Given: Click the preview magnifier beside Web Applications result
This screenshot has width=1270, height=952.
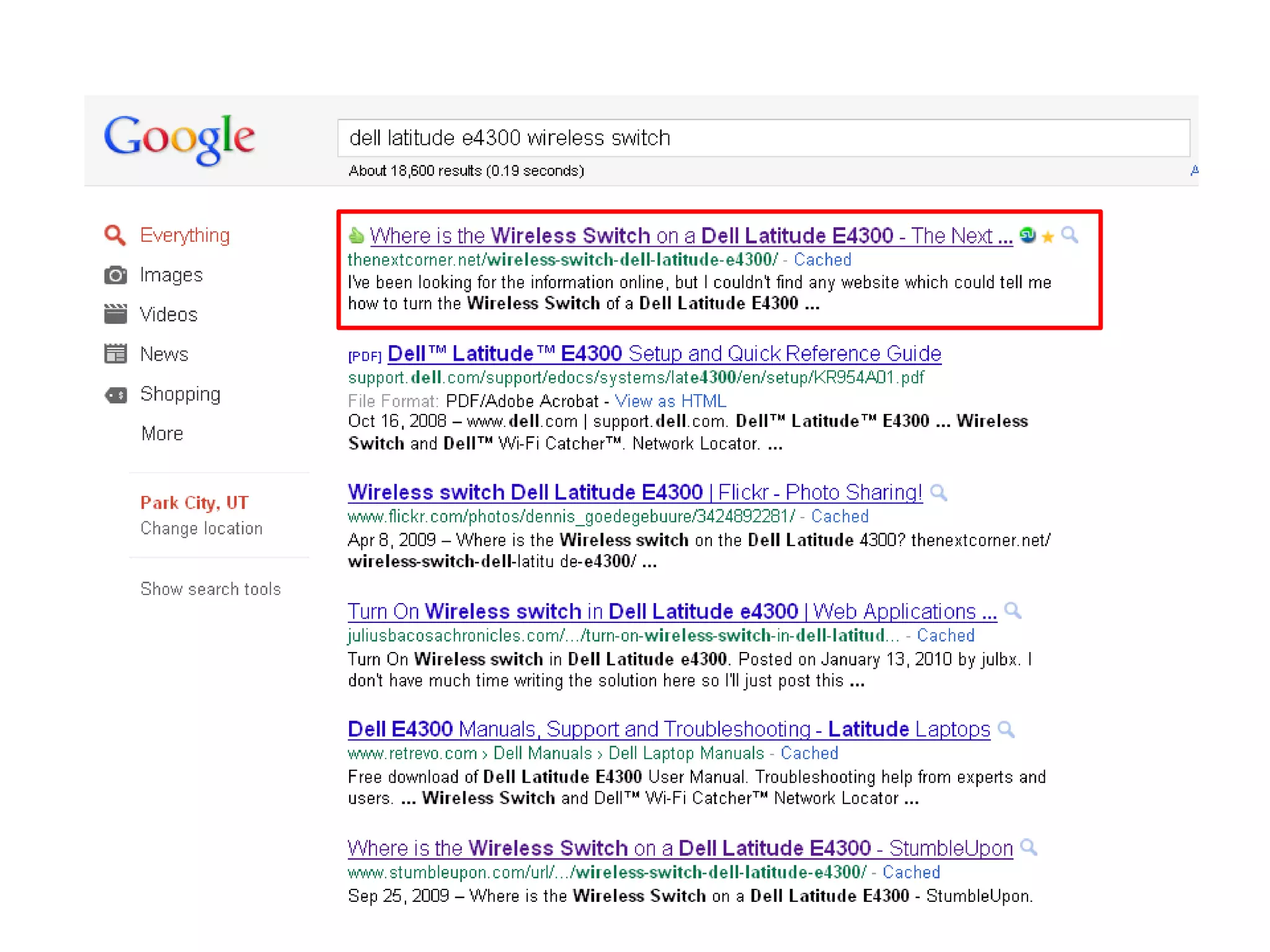Looking at the screenshot, I should click(1013, 611).
